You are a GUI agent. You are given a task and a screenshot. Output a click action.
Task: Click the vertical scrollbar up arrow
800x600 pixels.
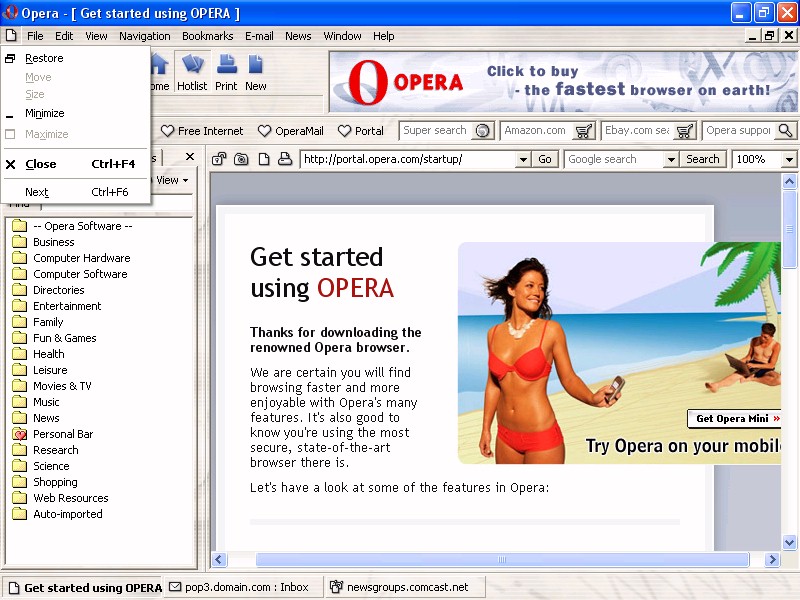click(x=789, y=181)
